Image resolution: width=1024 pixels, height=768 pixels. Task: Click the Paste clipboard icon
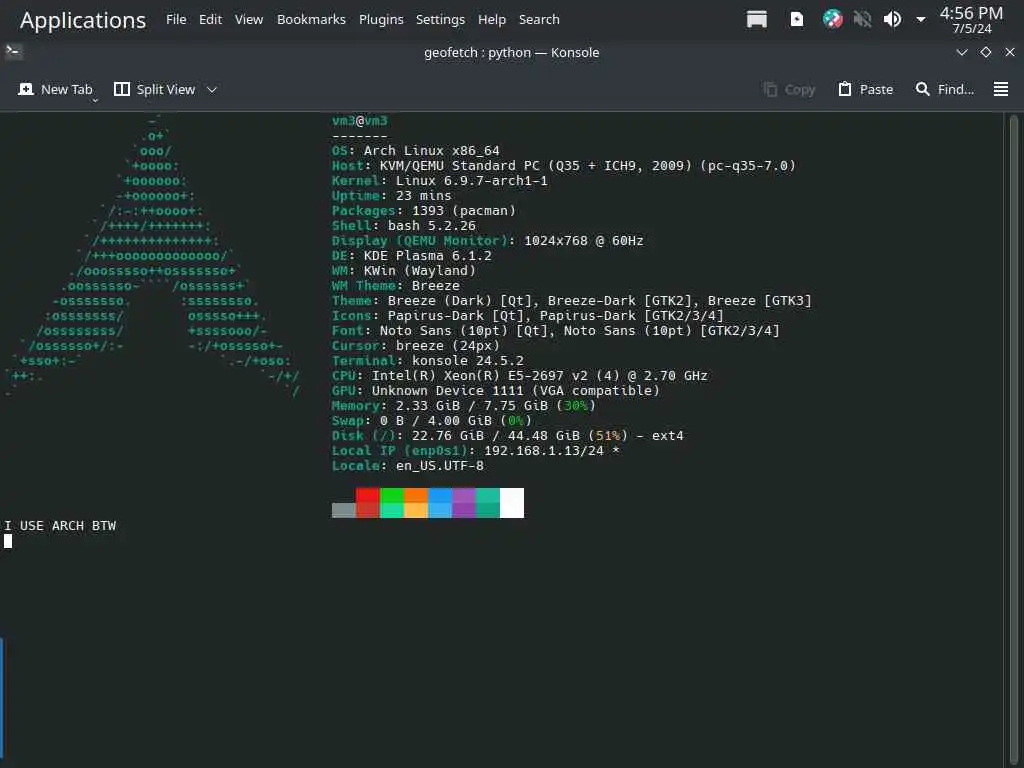click(x=844, y=89)
